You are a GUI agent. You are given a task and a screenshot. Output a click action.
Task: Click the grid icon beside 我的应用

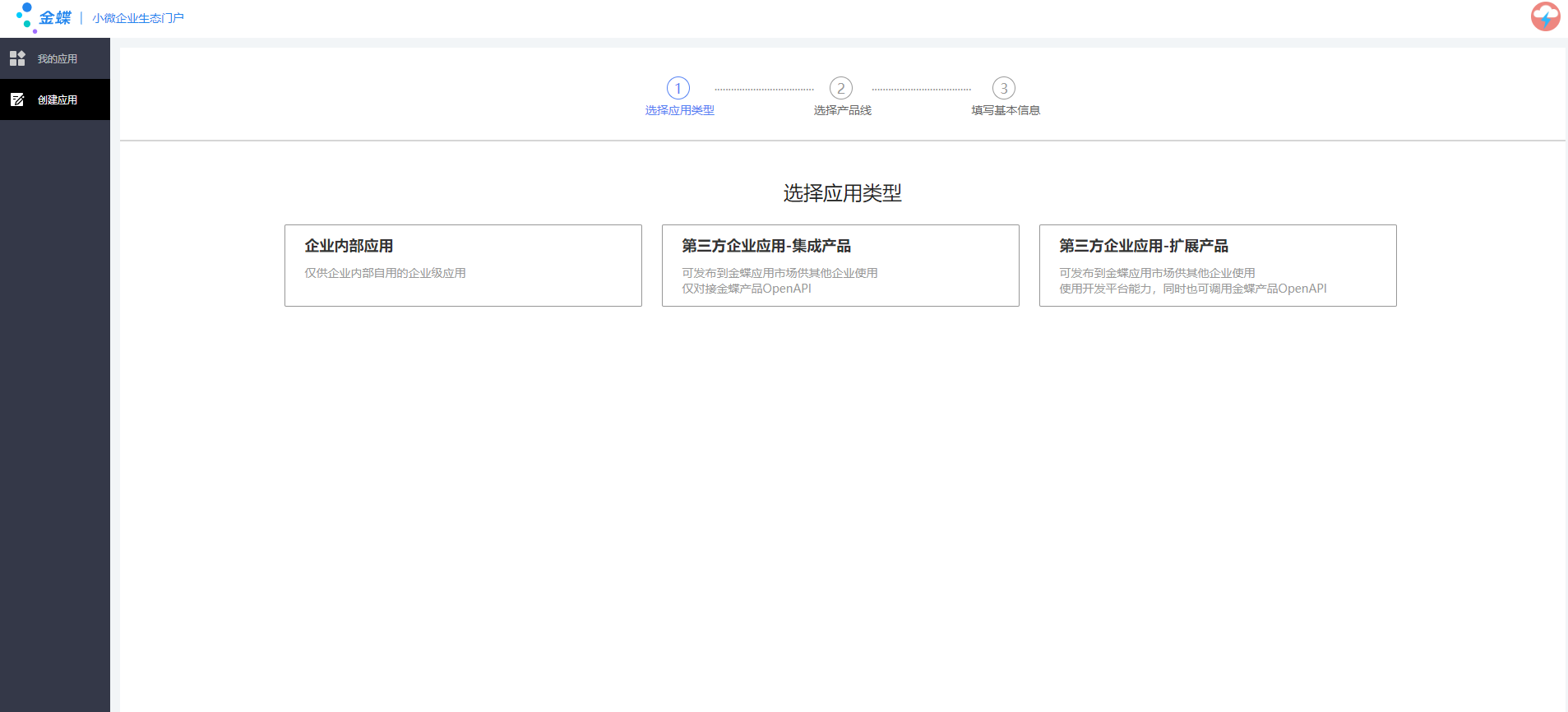click(x=17, y=58)
